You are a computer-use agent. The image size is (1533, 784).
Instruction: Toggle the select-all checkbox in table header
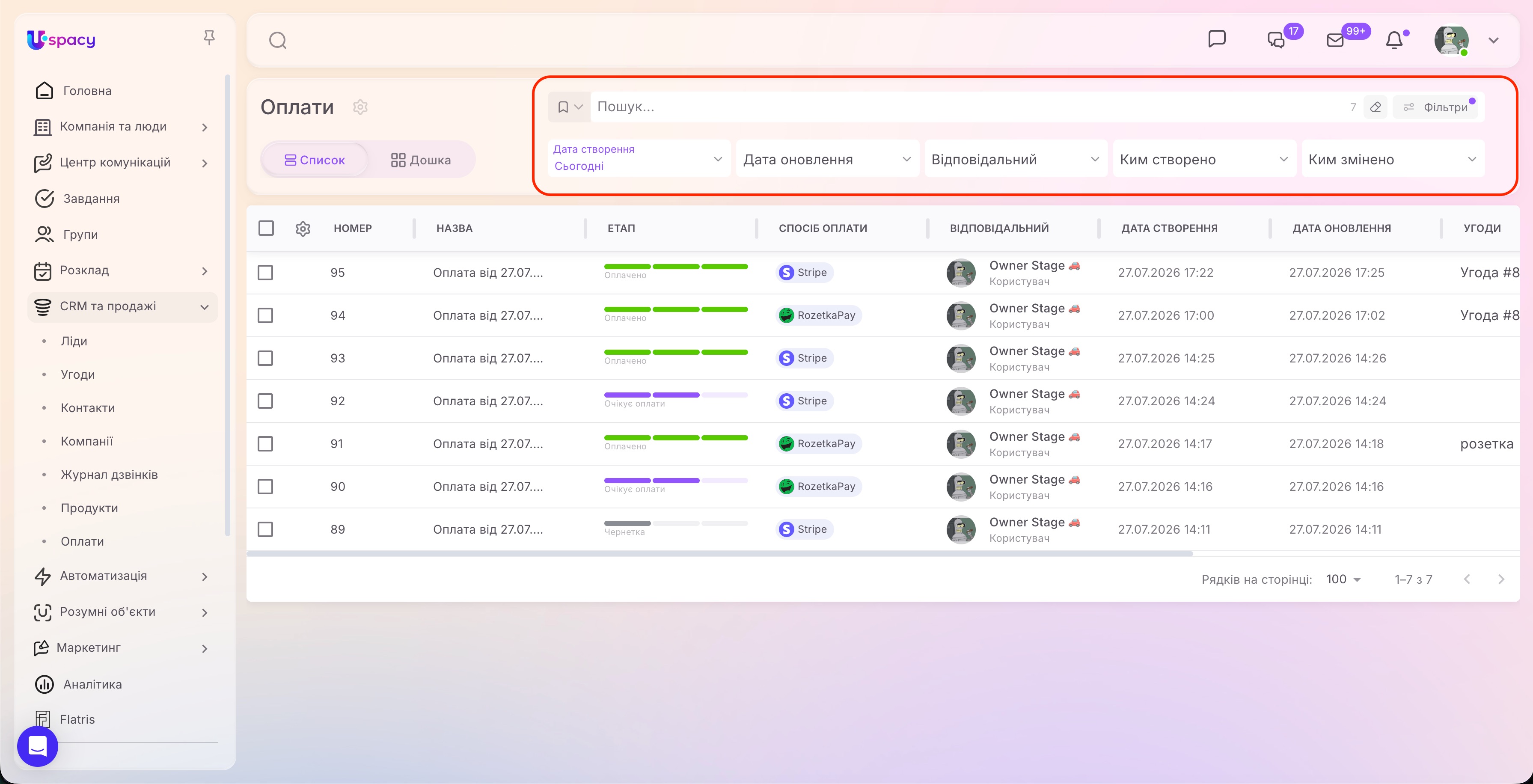tap(266, 228)
